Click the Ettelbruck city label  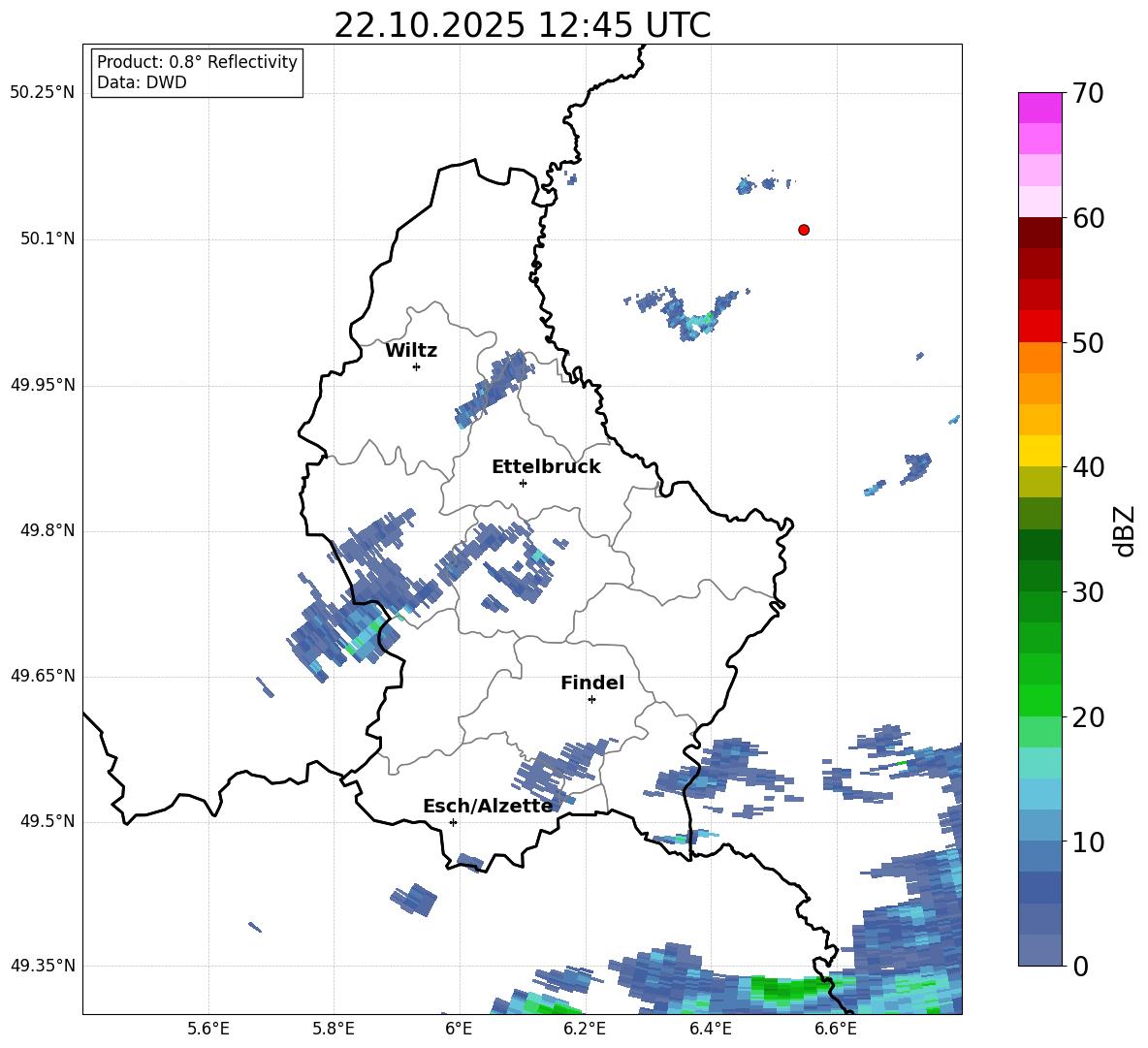(546, 467)
